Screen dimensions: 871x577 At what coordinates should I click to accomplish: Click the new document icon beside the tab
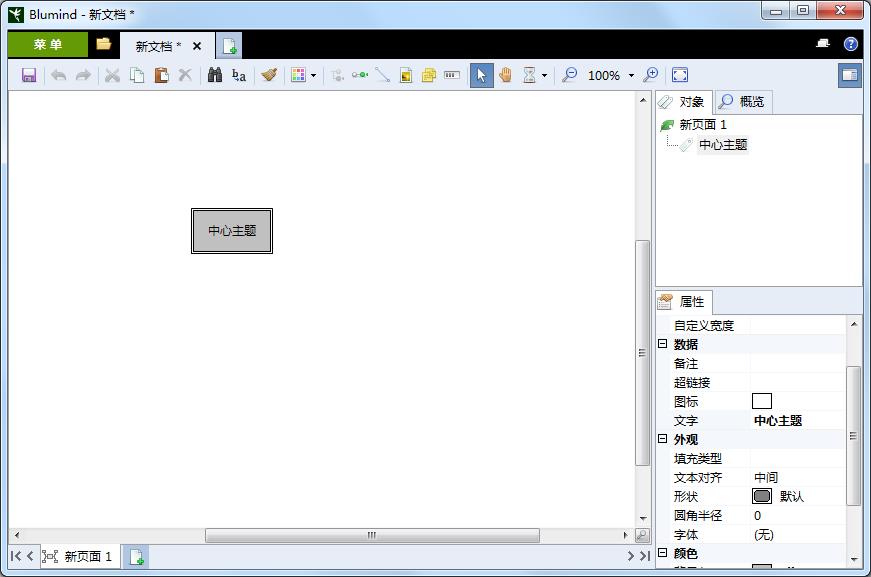(229, 45)
